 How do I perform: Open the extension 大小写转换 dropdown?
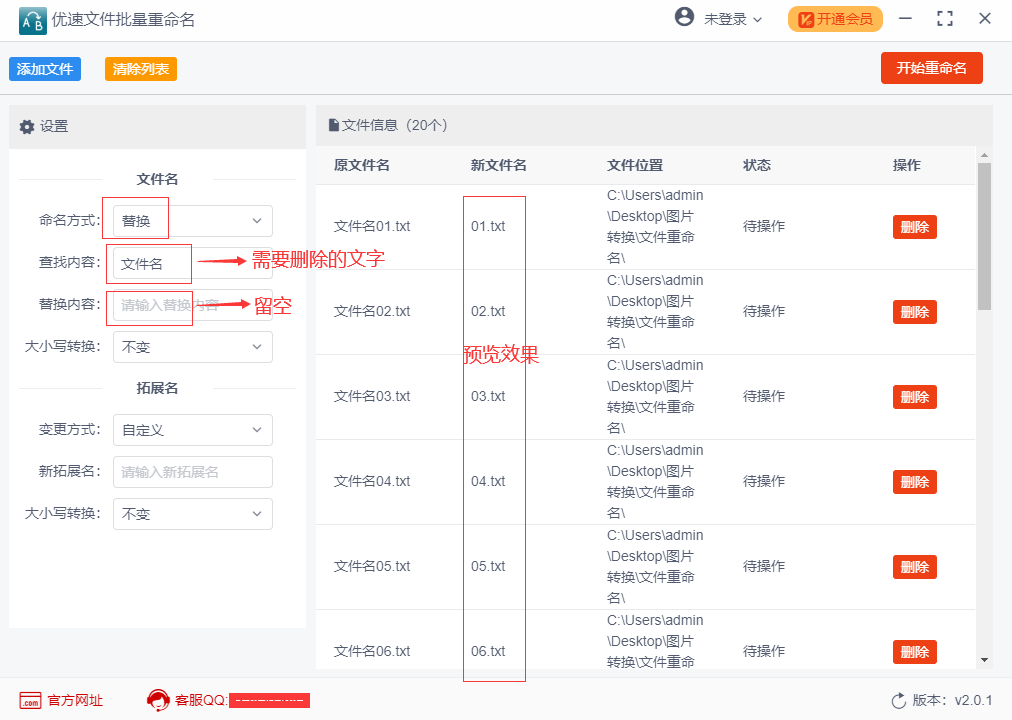tap(192, 514)
